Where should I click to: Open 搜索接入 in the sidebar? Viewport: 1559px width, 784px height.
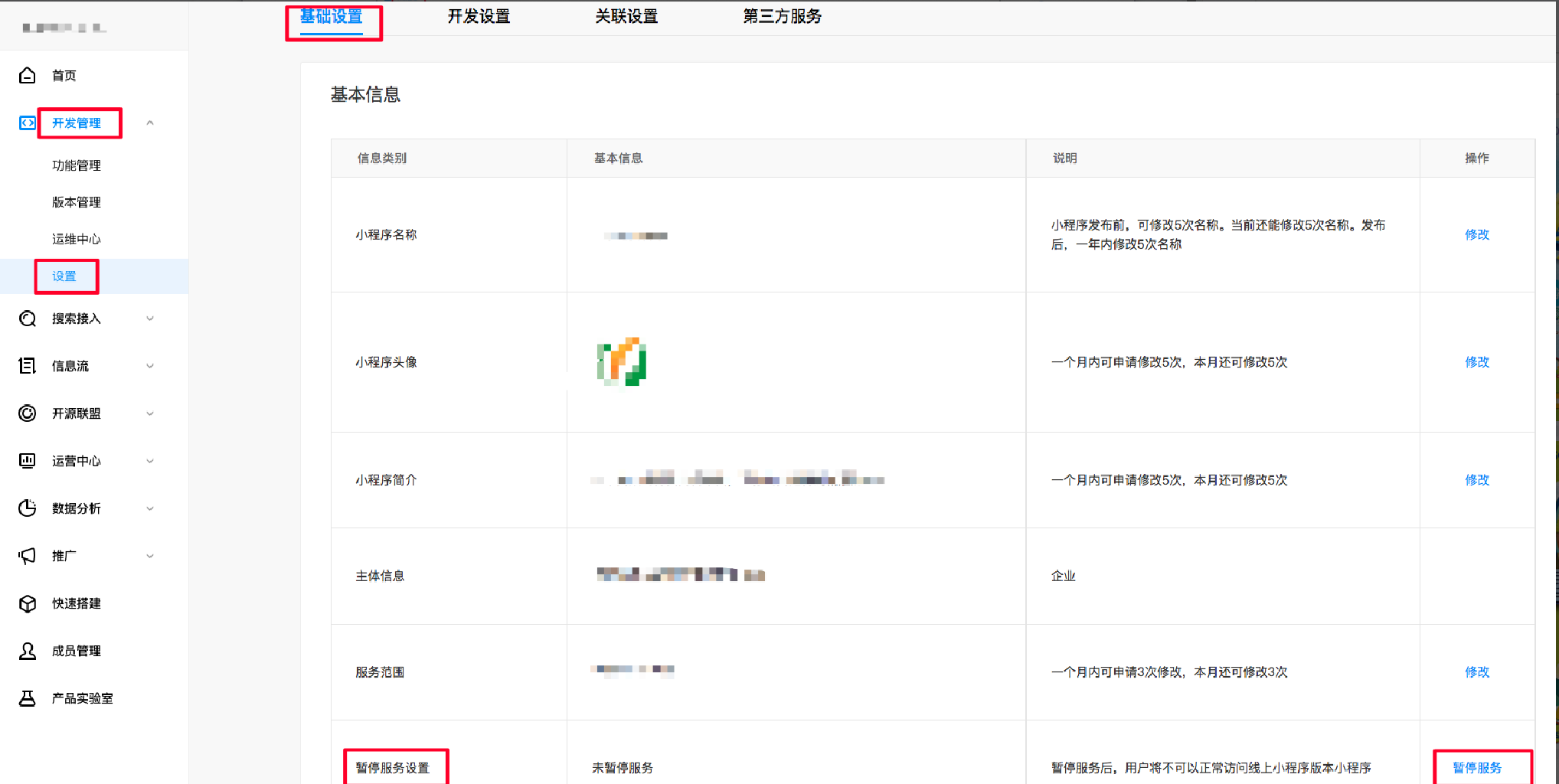[77, 318]
